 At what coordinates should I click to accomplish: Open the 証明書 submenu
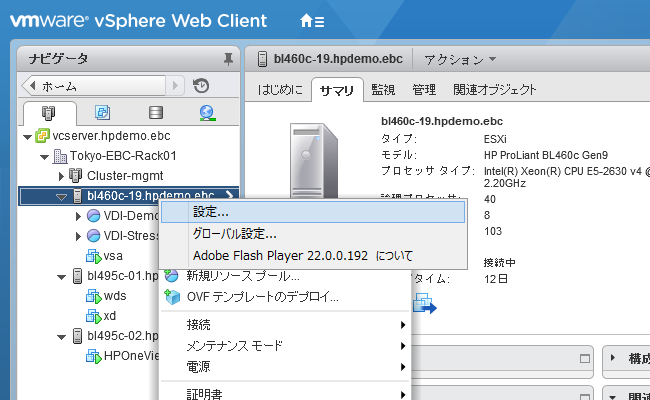(285, 393)
